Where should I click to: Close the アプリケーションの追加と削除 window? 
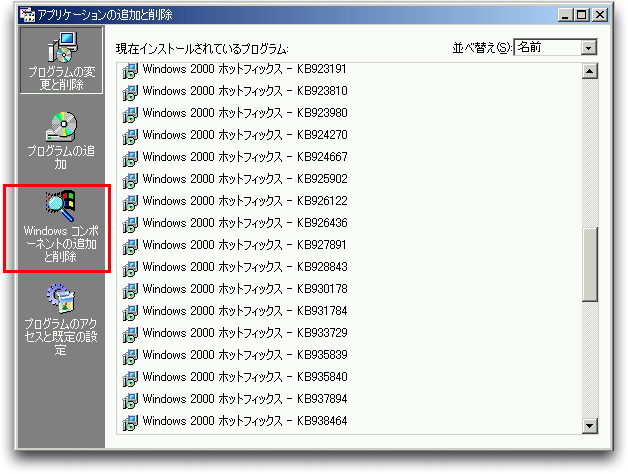(600, 15)
